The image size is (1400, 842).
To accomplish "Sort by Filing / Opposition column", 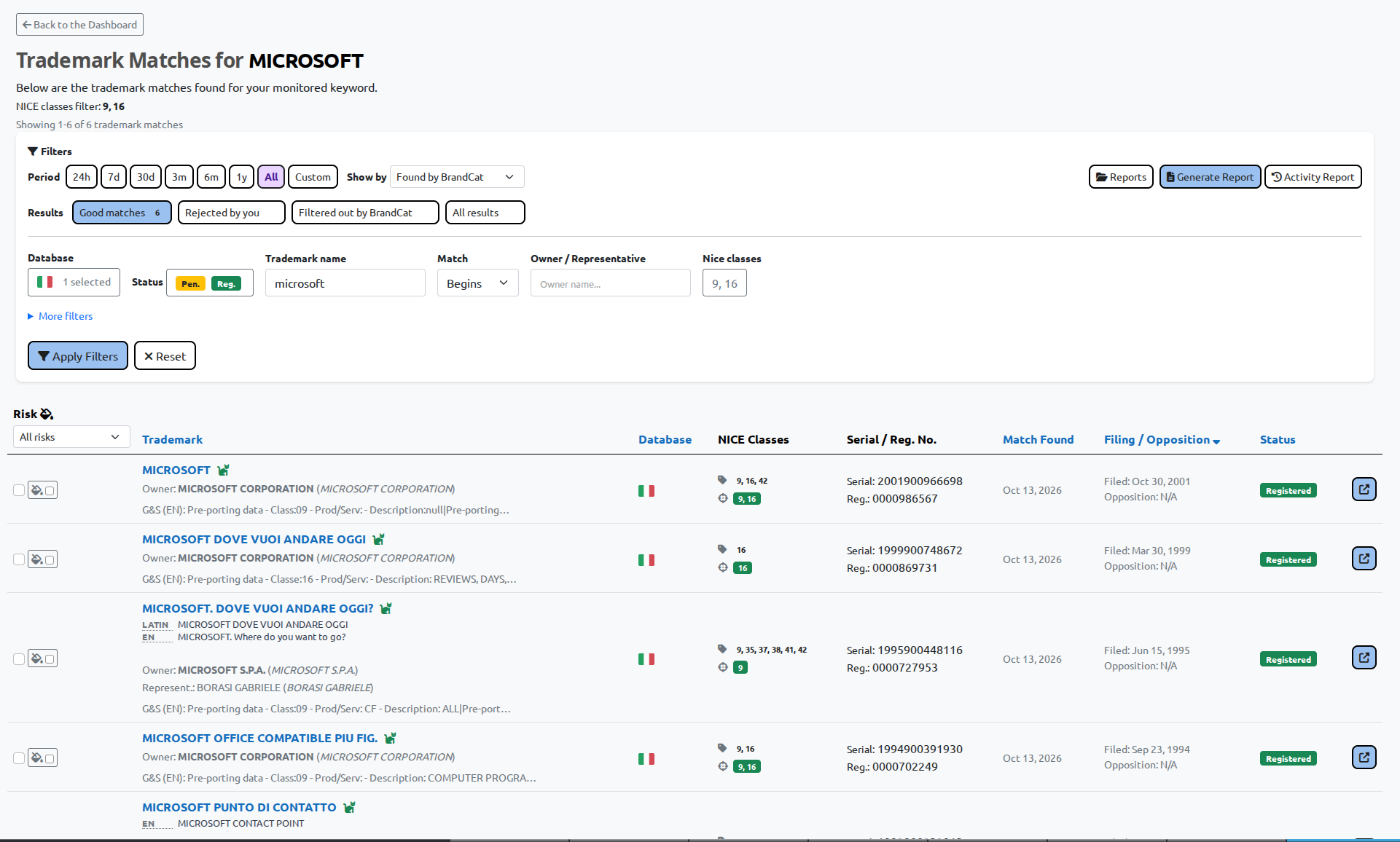I will pos(1162,439).
